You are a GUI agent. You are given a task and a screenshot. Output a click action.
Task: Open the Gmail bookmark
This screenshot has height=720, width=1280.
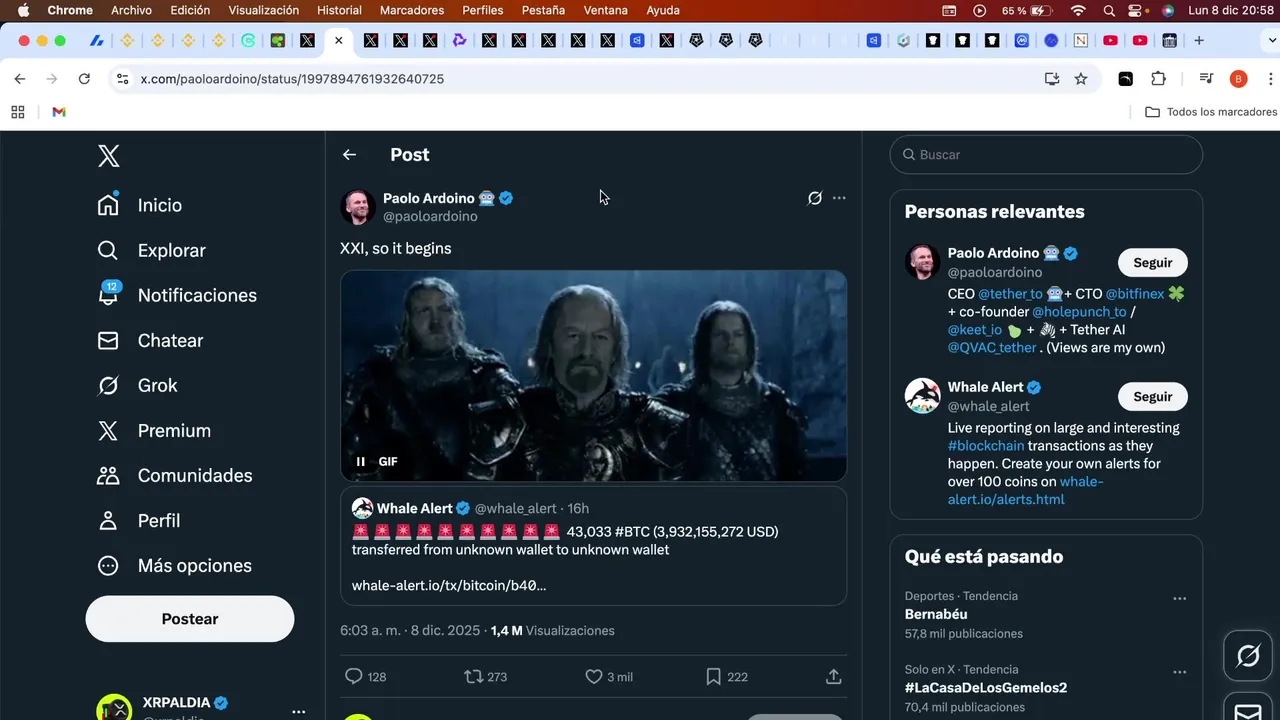59,112
